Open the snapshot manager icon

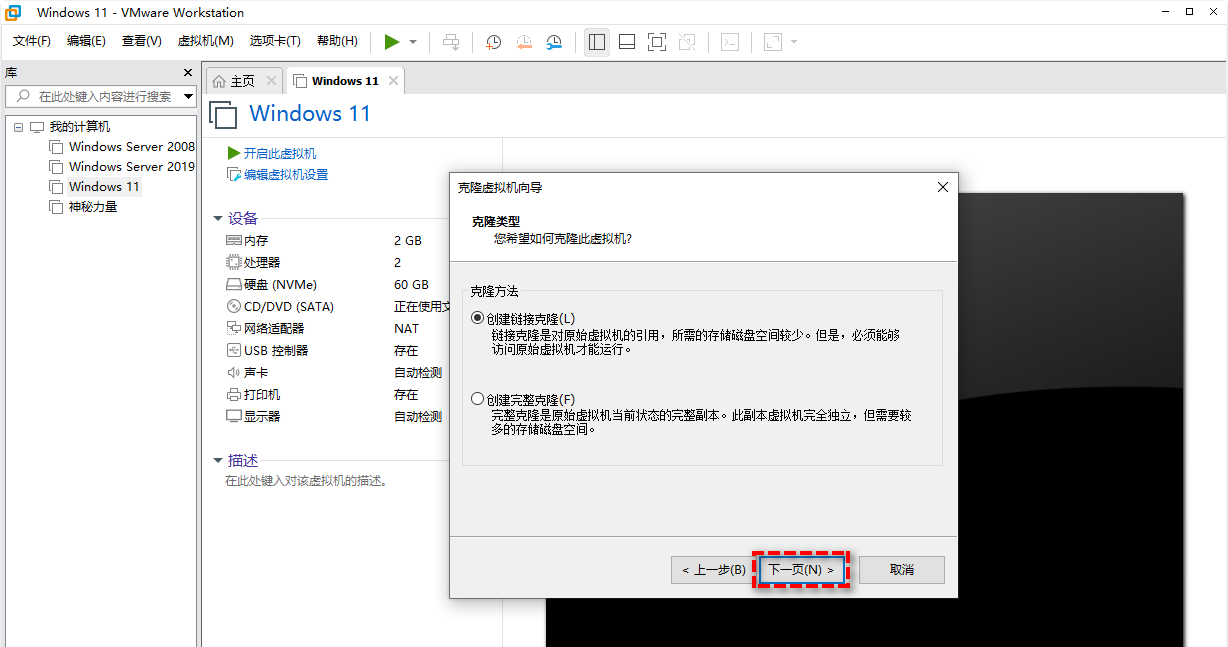[x=552, y=42]
